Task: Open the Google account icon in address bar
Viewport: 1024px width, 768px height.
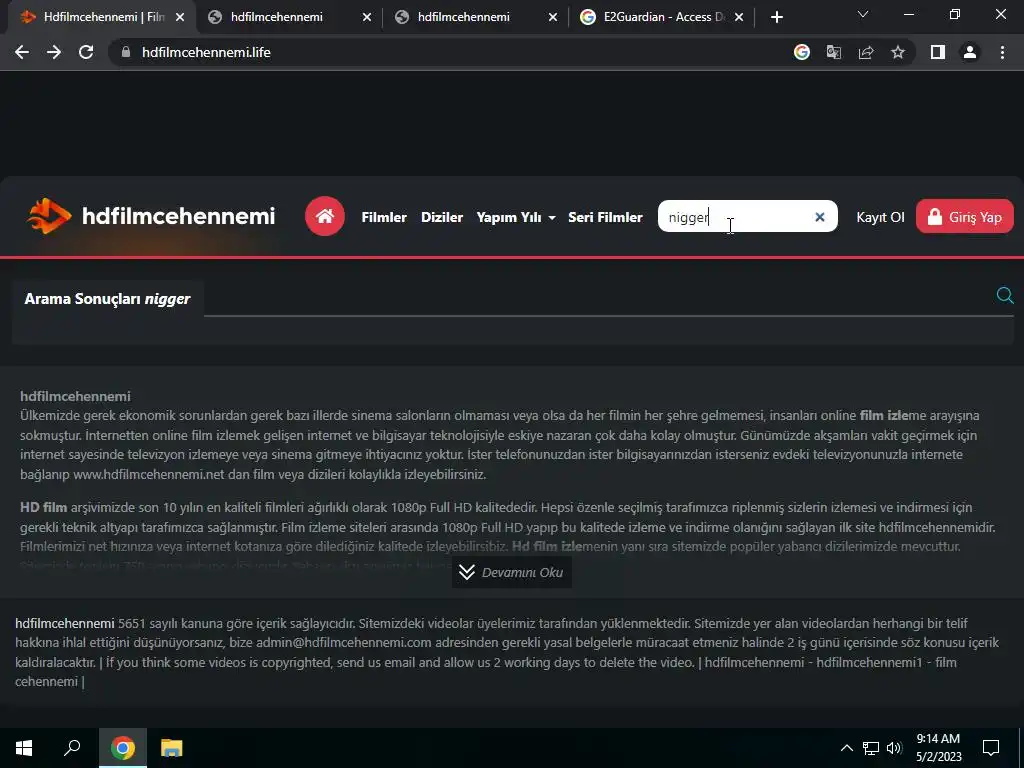Action: click(x=802, y=52)
